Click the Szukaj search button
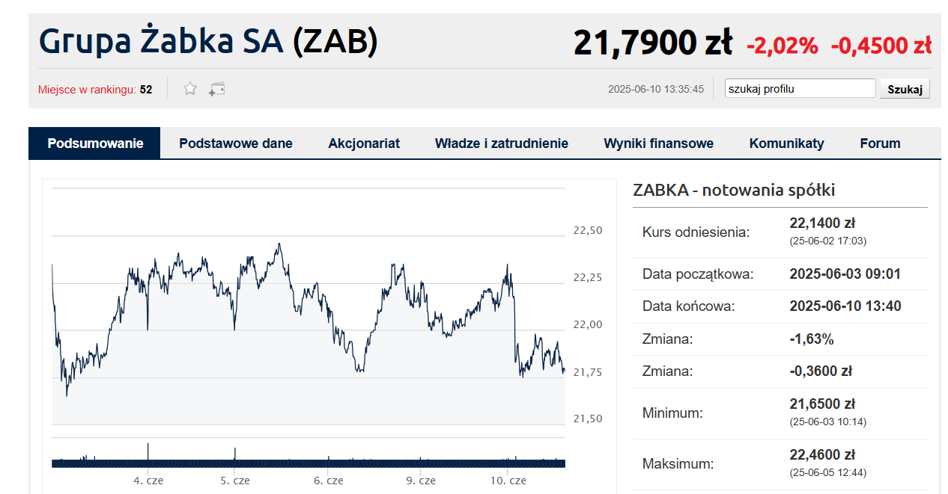 [x=904, y=89]
